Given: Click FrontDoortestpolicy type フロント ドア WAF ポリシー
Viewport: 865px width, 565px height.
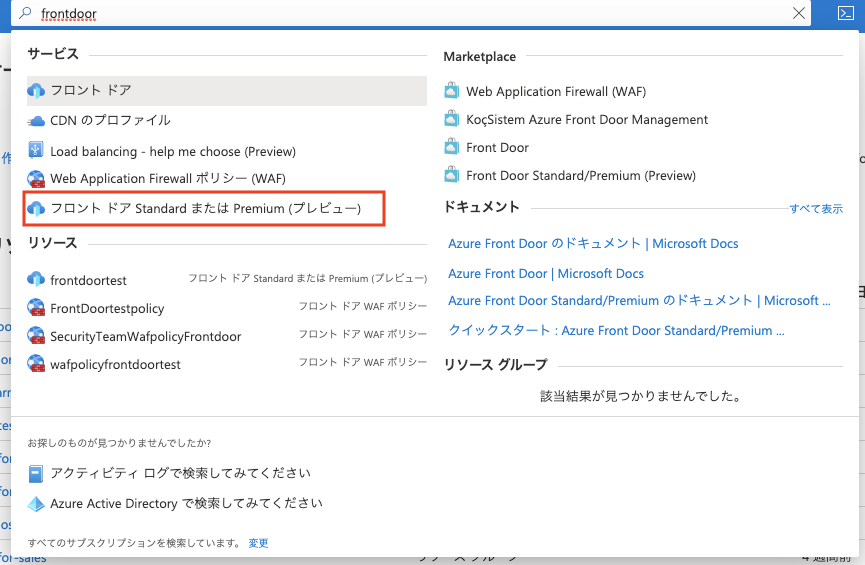Looking at the screenshot, I should [x=363, y=306].
